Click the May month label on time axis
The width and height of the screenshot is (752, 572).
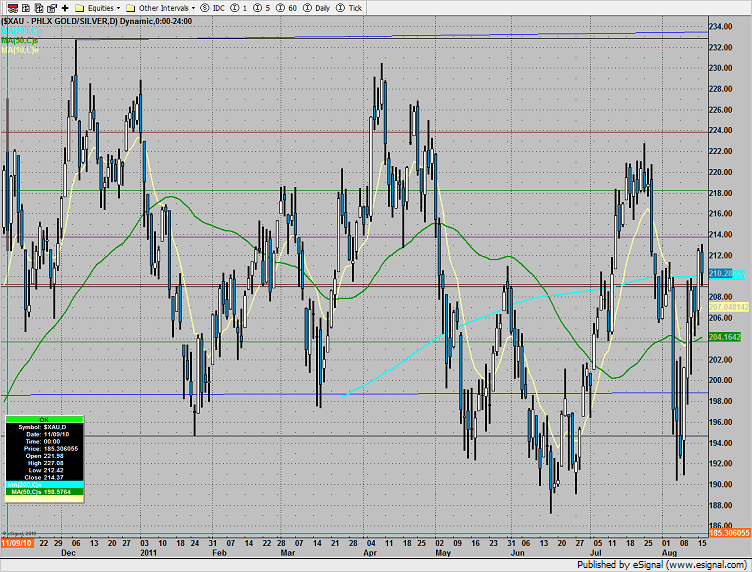[443, 553]
